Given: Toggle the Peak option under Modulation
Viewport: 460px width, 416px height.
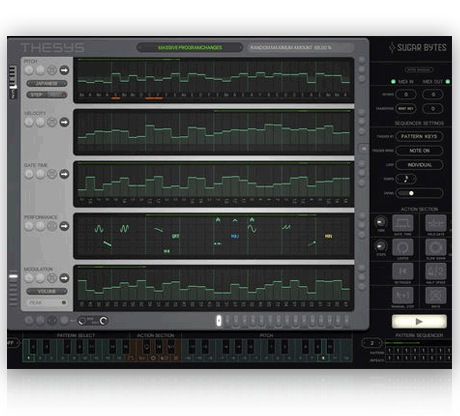Looking at the screenshot, I should 47,303.
